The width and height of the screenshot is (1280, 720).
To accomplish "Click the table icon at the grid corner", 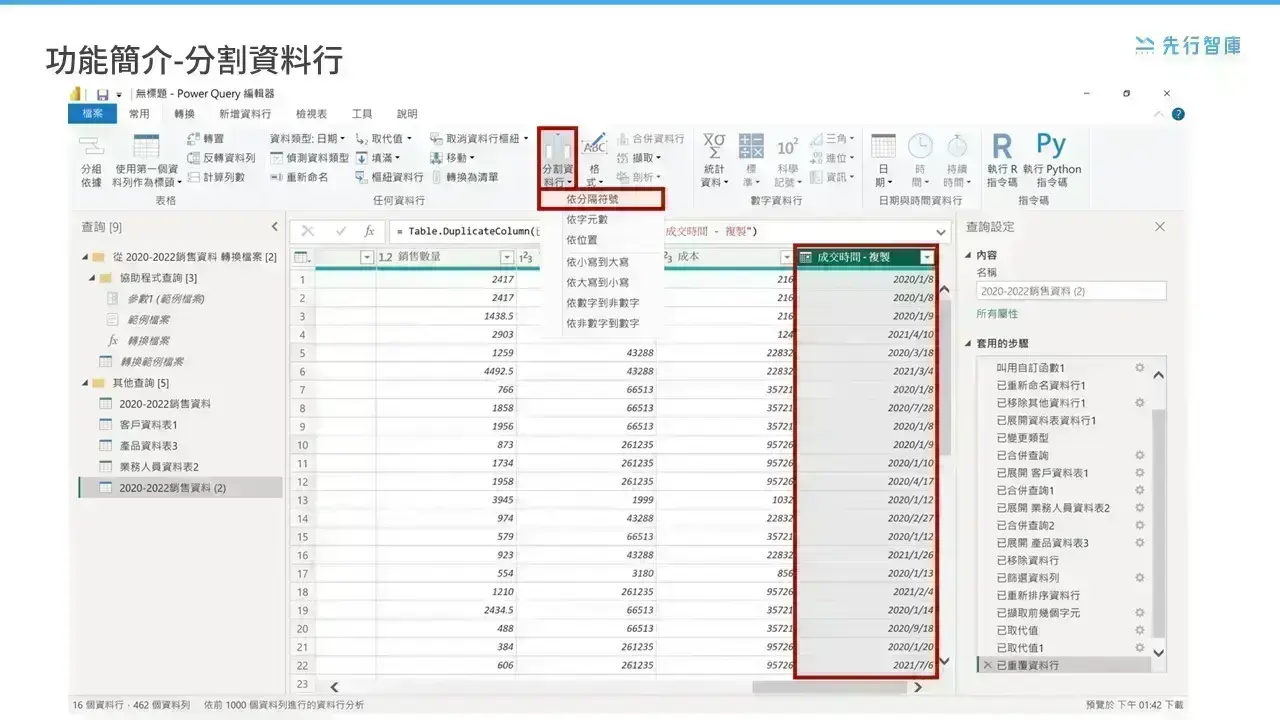I will (x=302, y=257).
